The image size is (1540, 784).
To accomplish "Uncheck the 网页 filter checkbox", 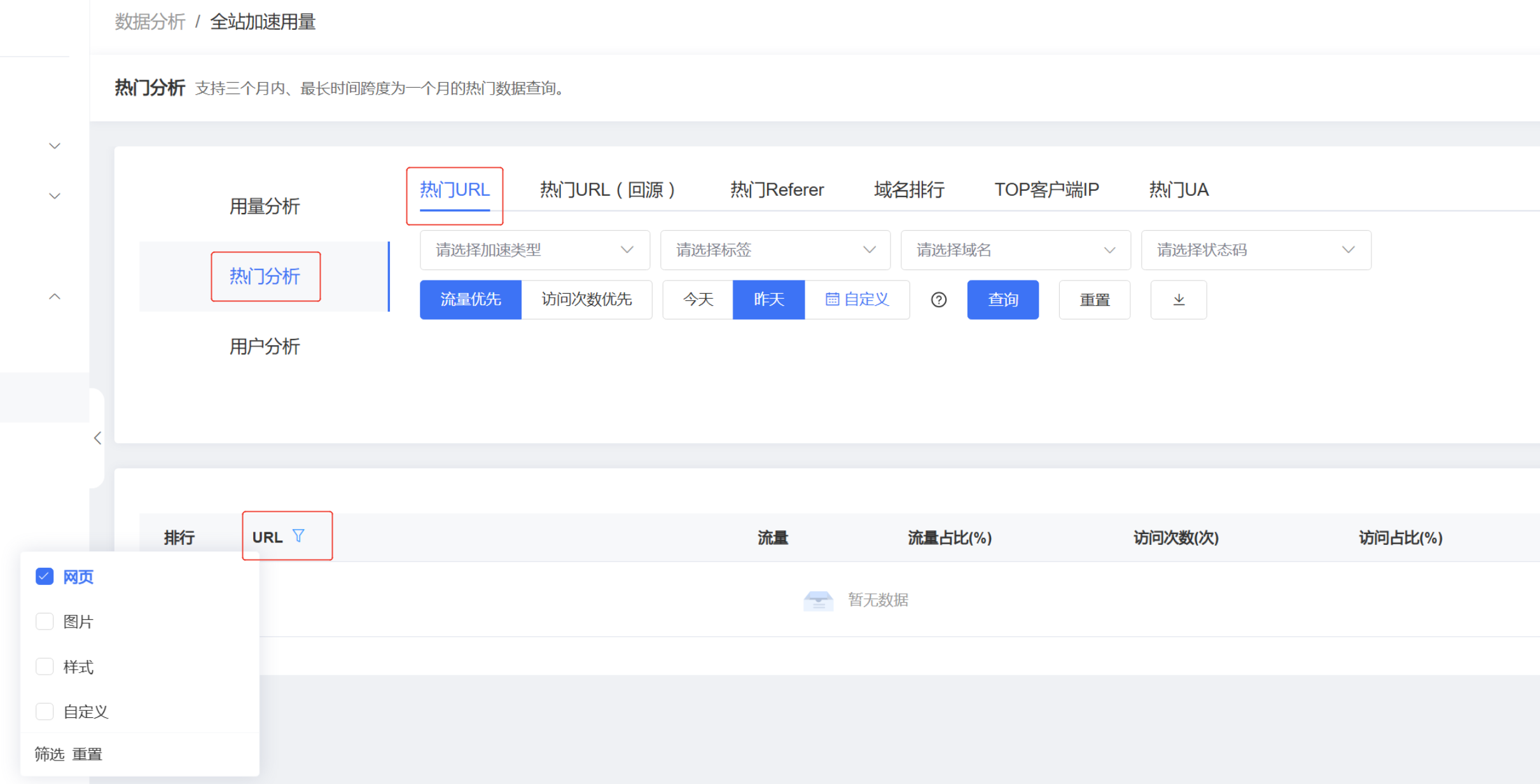I will point(45,576).
